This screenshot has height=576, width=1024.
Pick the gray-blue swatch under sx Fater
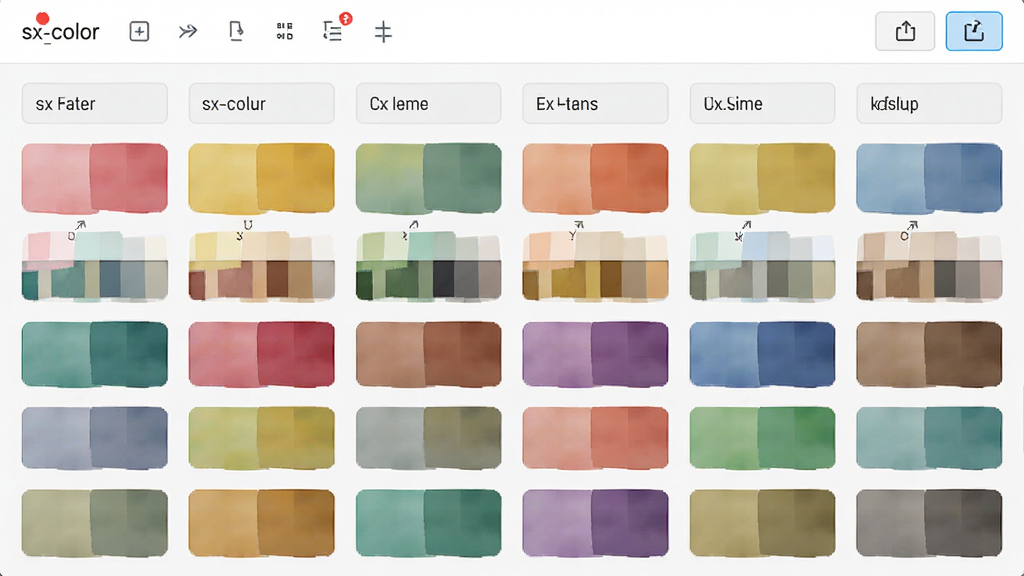95,438
